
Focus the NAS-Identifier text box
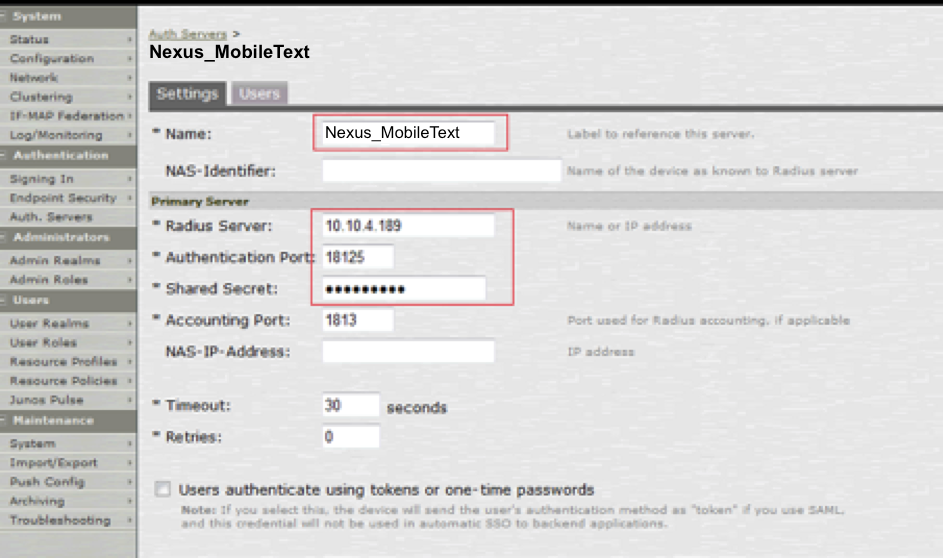pos(441,171)
